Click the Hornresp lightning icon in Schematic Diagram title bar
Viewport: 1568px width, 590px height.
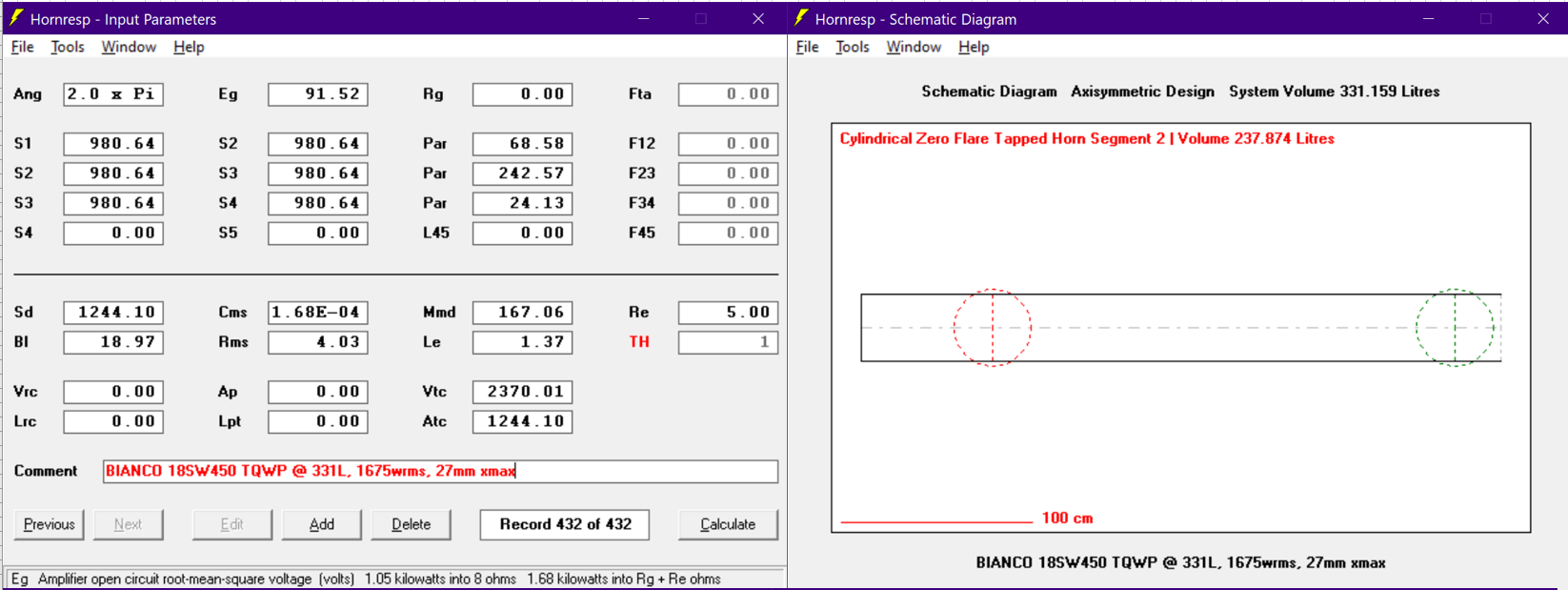point(801,18)
